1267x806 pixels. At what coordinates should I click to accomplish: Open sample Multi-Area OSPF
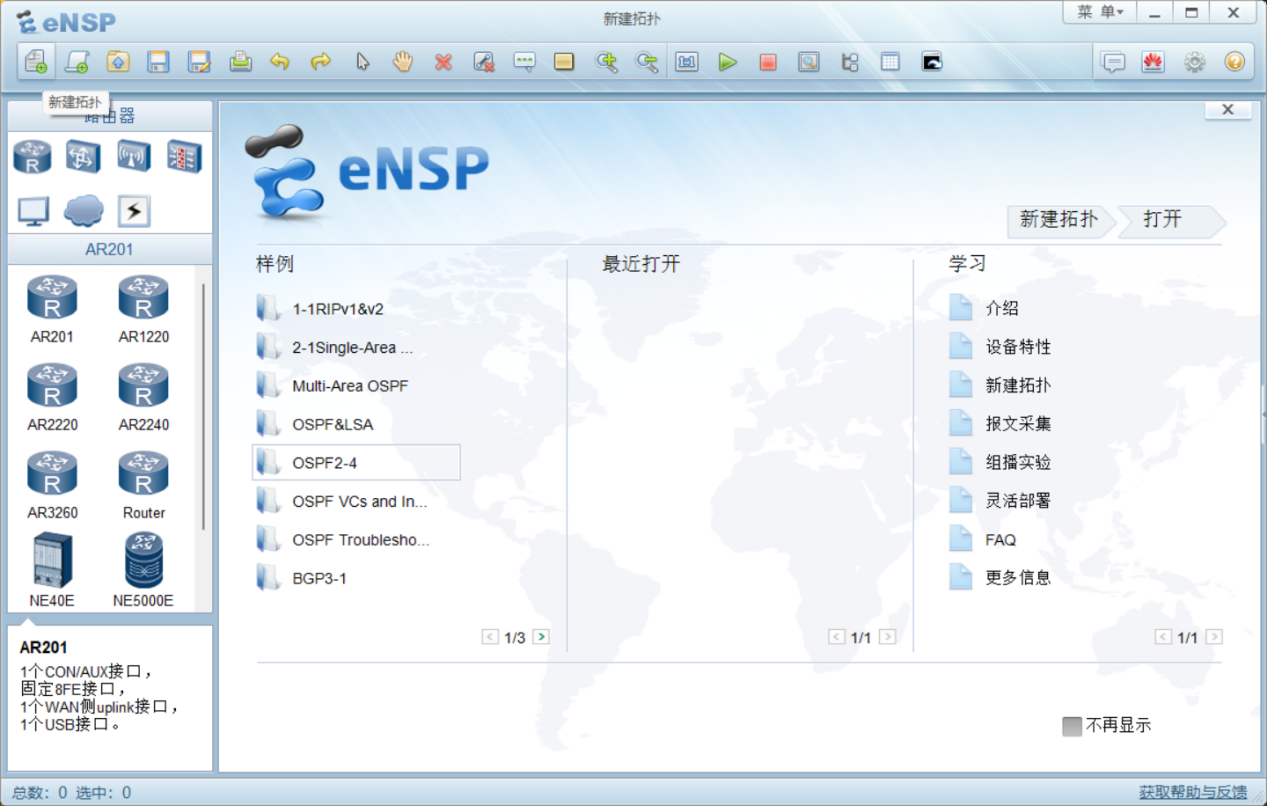pos(356,386)
